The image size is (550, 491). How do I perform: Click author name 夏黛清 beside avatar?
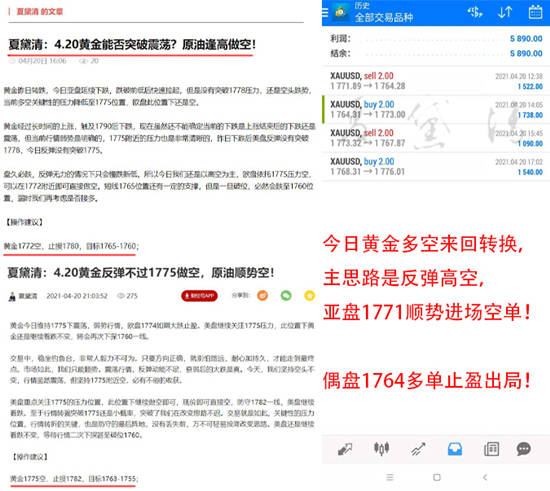coord(28,296)
